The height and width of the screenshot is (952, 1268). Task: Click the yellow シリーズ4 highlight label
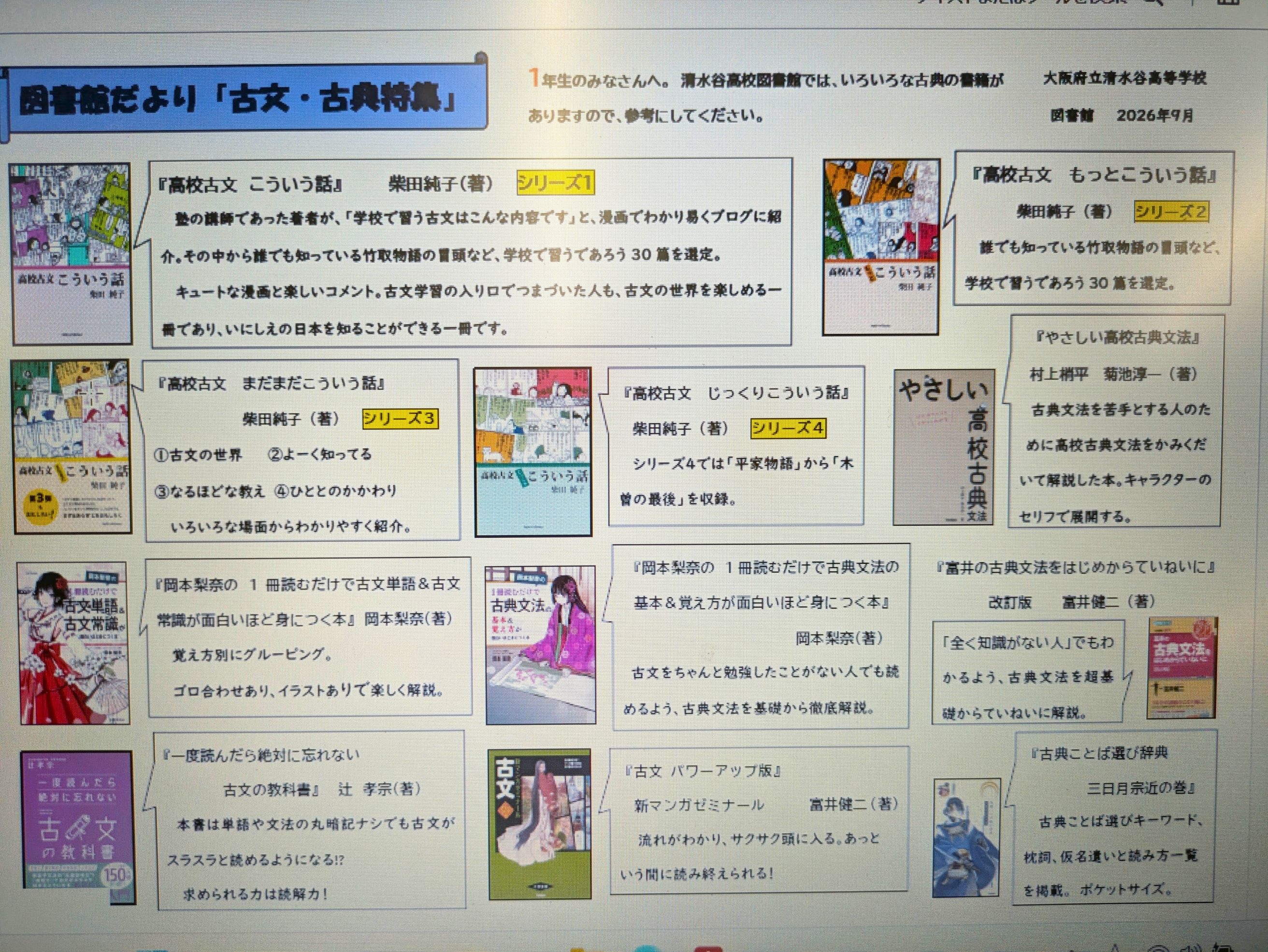pos(788,428)
